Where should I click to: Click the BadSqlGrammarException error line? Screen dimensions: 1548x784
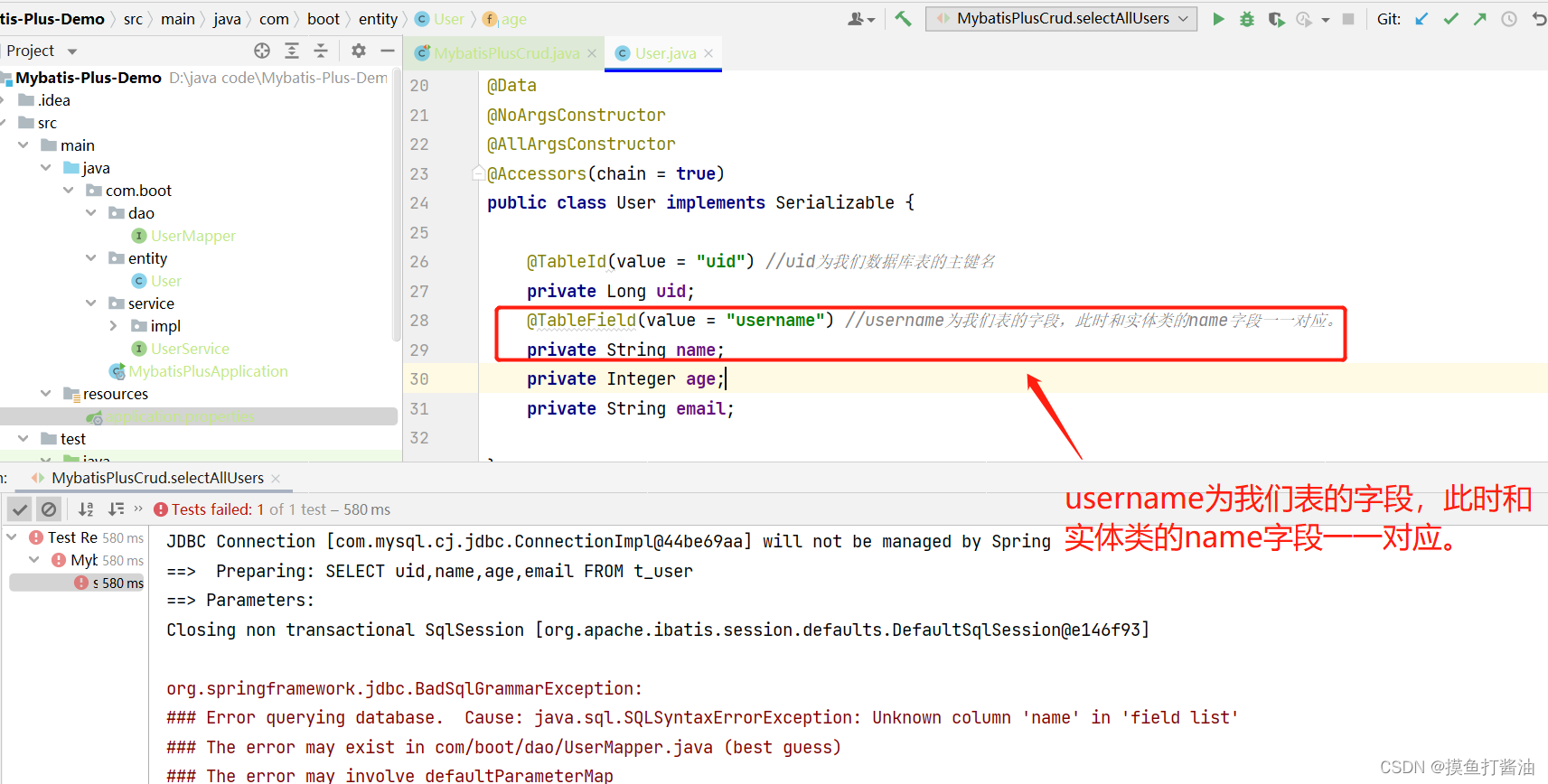404,688
